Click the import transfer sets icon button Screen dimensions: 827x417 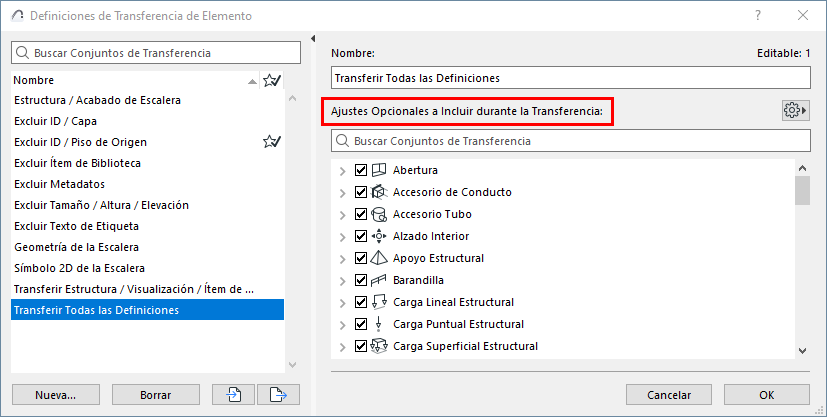[234, 395]
